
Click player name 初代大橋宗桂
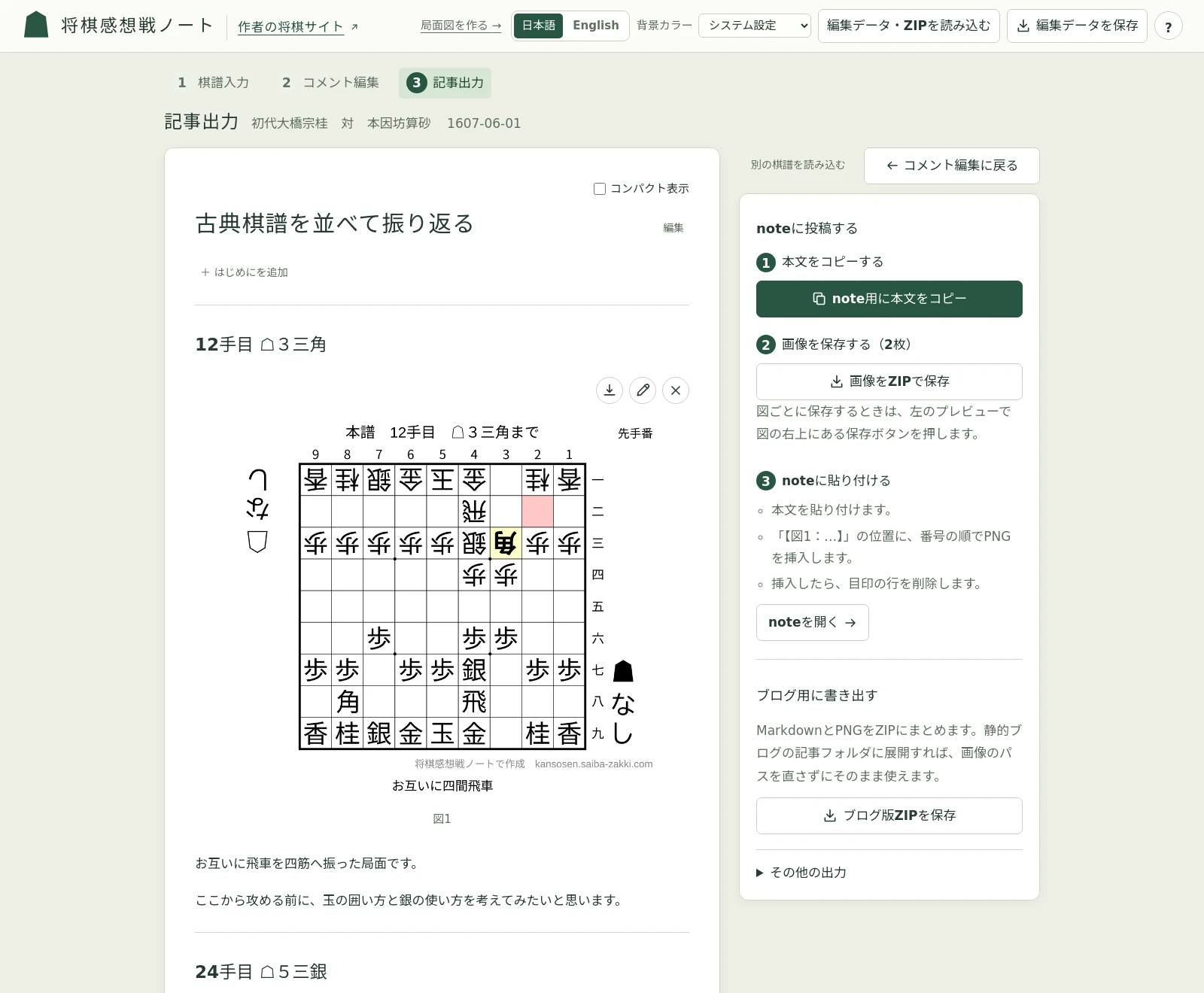290,123
